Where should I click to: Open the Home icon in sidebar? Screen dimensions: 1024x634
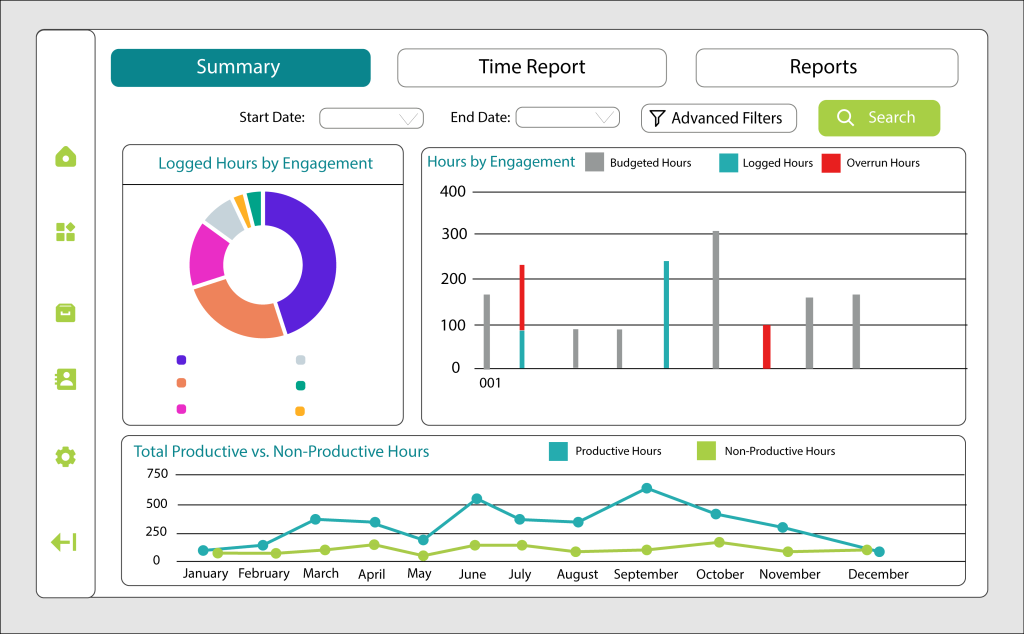coord(66,157)
